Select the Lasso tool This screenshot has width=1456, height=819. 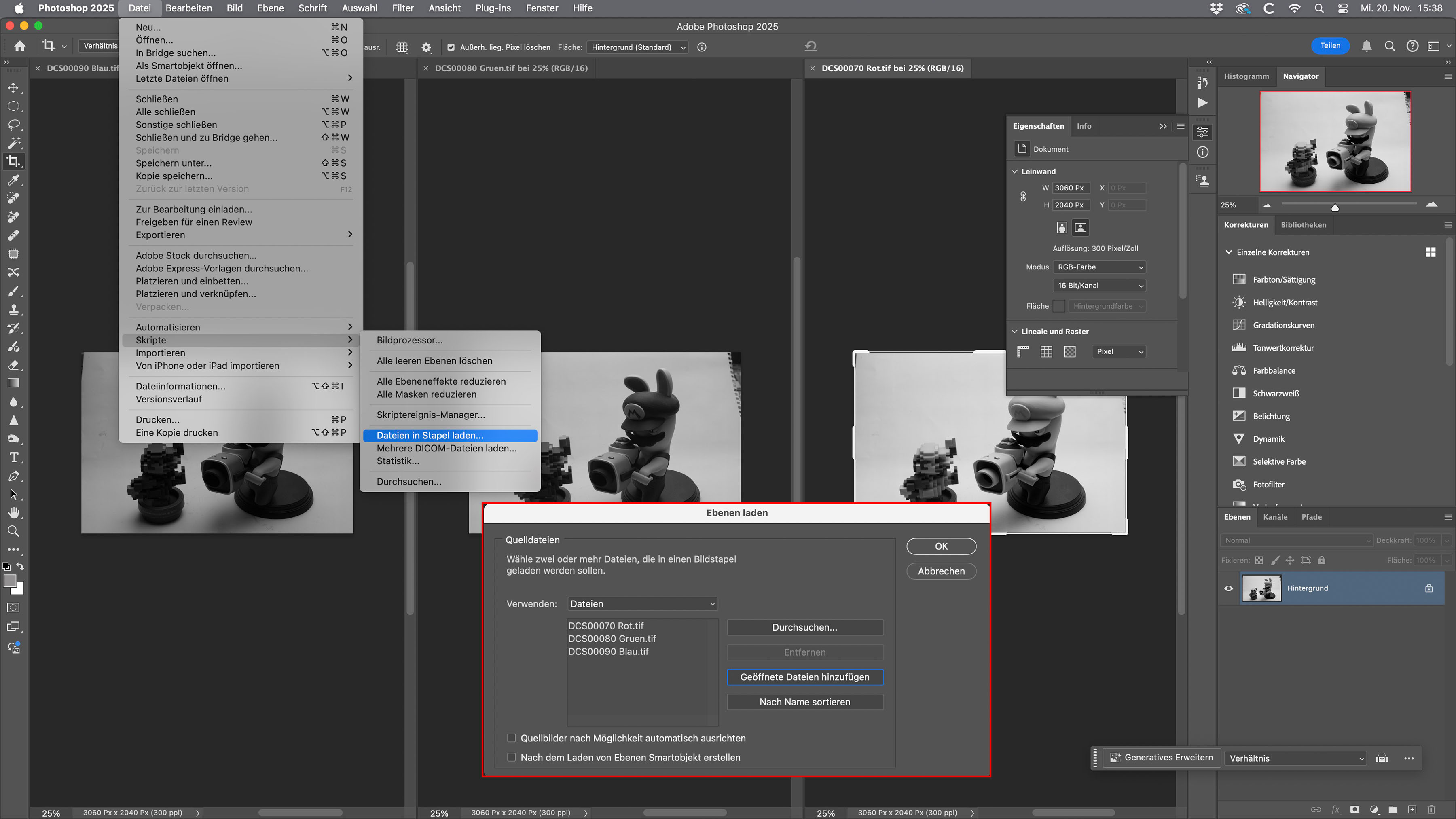point(14,124)
